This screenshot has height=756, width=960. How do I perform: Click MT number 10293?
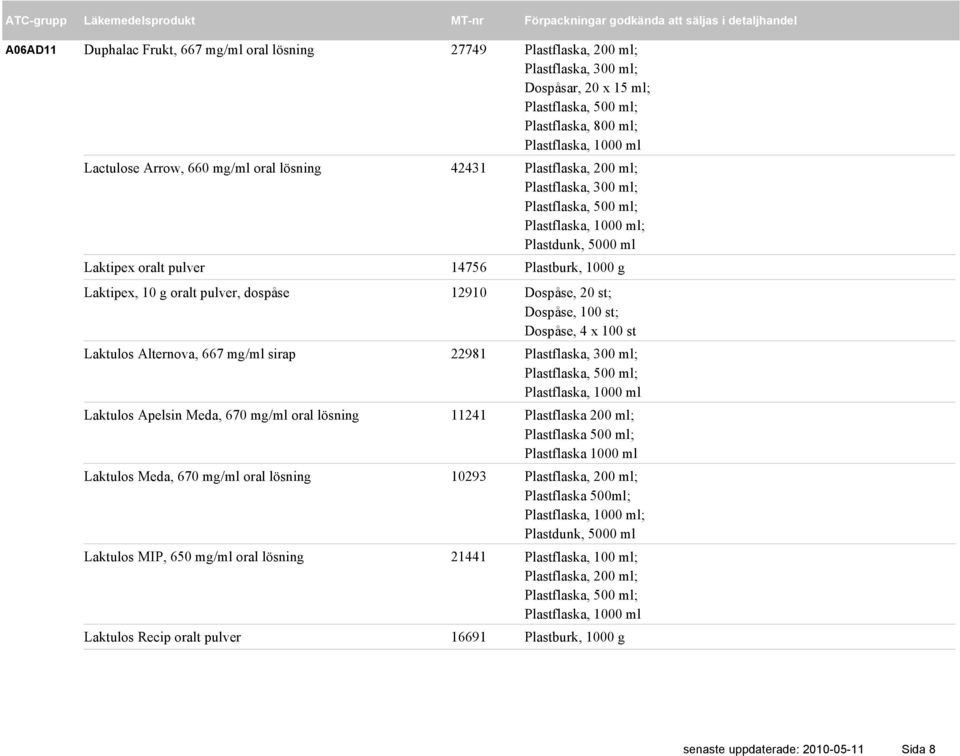468,476
